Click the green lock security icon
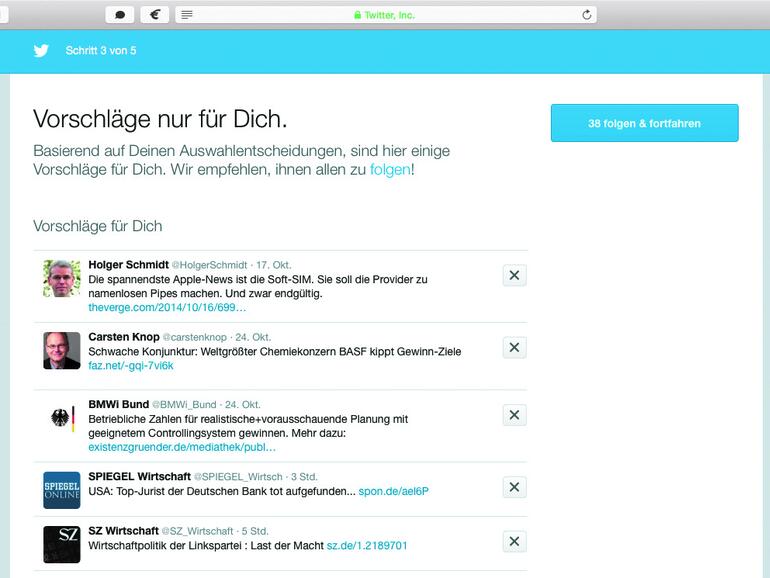The height and width of the screenshot is (578, 770). pyautogui.click(x=358, y=15)
